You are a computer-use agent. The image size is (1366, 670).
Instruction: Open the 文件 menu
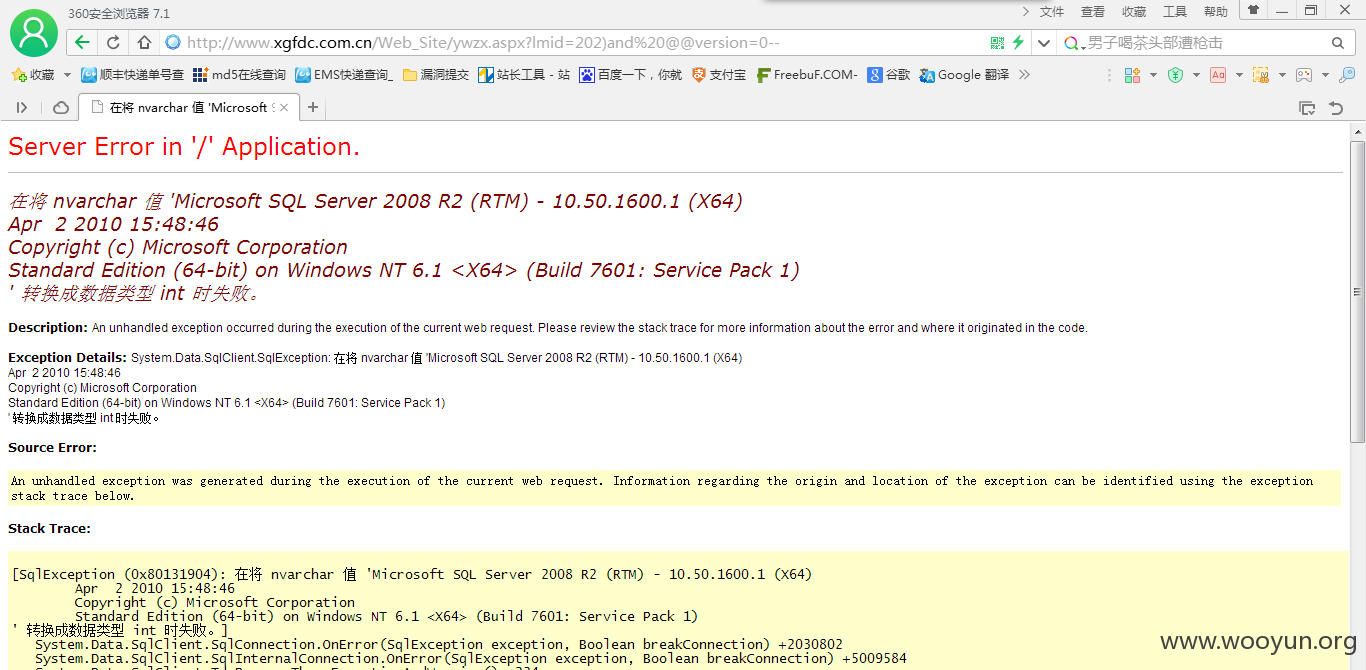1052,12
